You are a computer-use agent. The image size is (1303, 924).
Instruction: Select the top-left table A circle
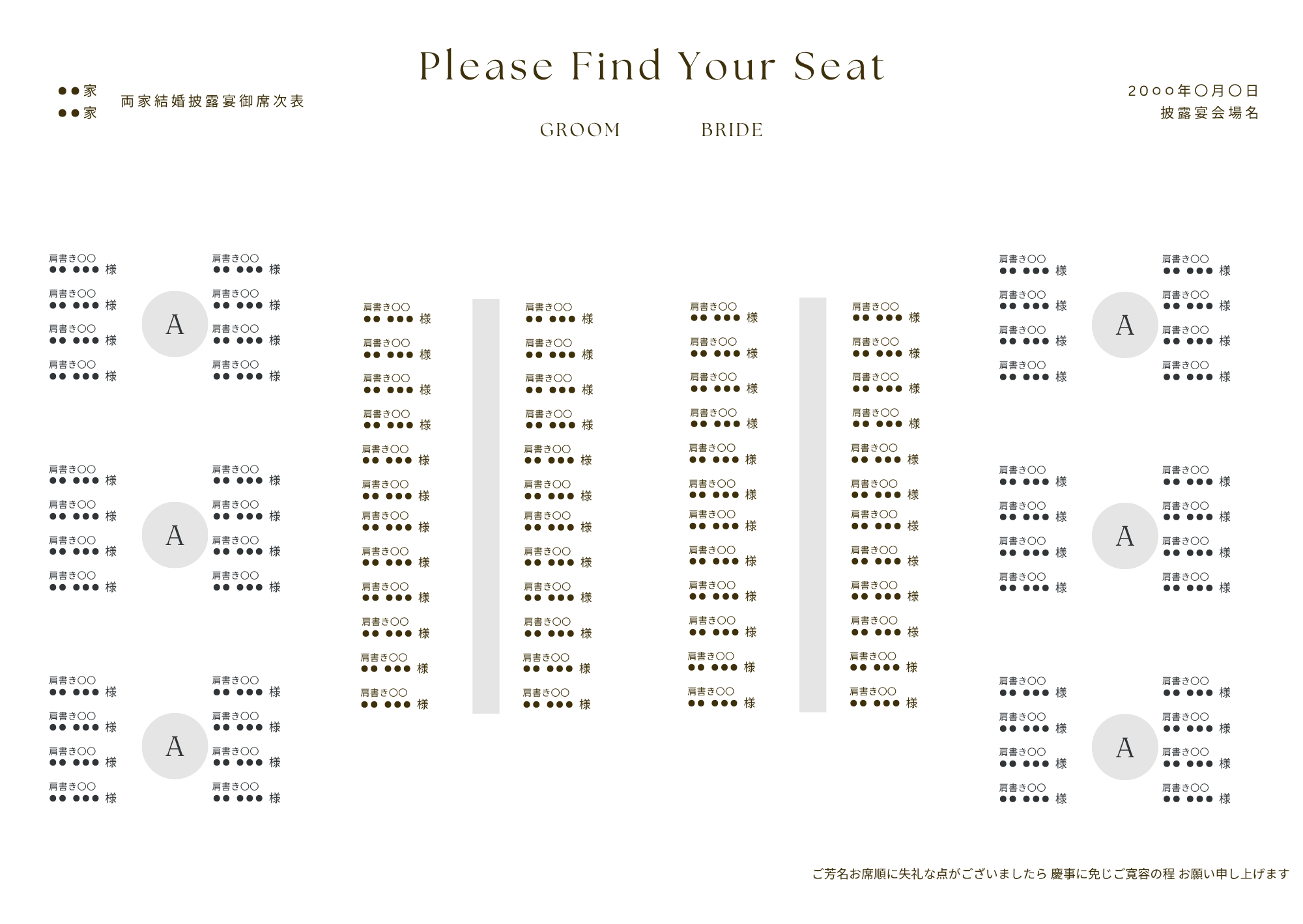pyautogui.click(x=175, y=324)
